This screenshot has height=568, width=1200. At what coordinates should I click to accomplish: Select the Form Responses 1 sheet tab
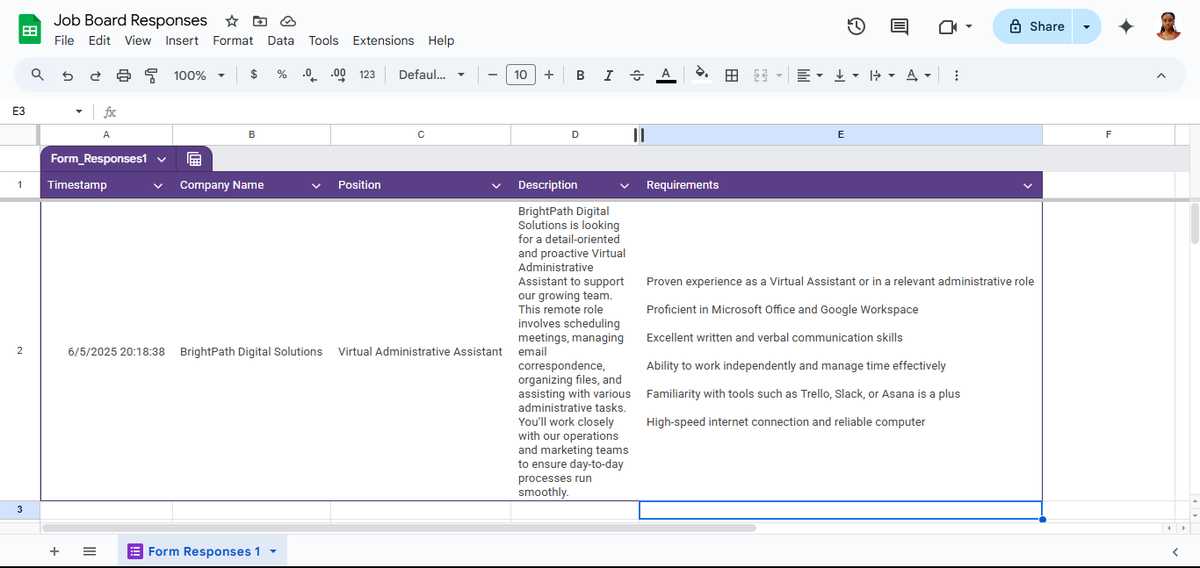(x=202, y=551)
